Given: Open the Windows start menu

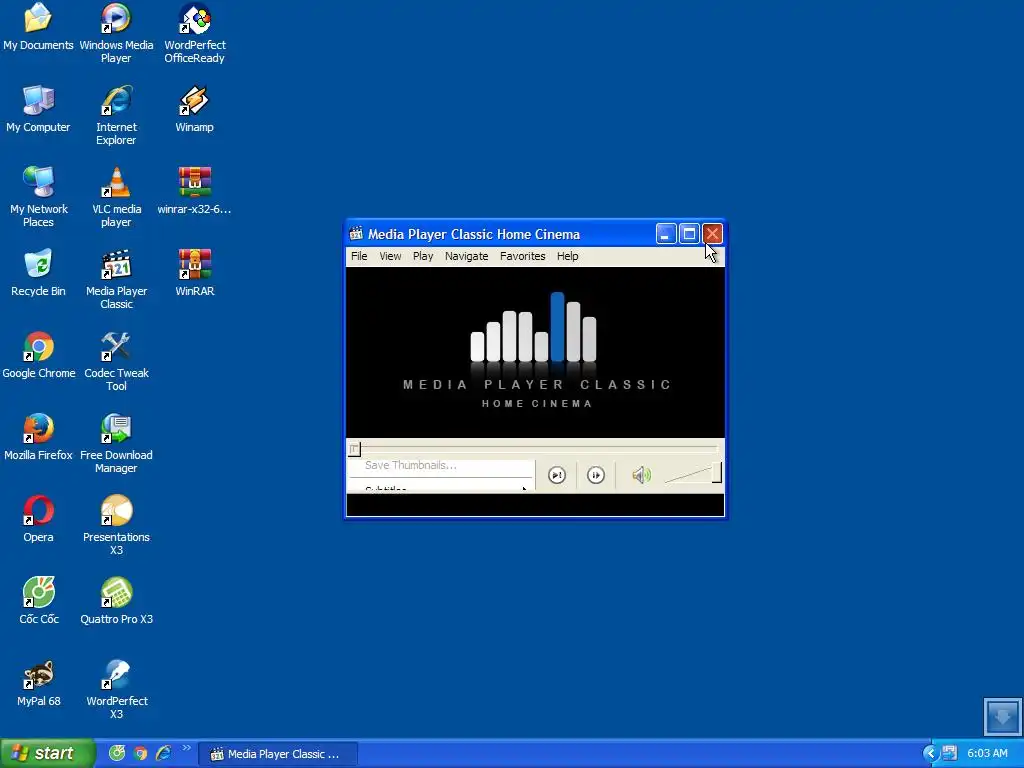Looking at the screenshot, I should 48,754.
